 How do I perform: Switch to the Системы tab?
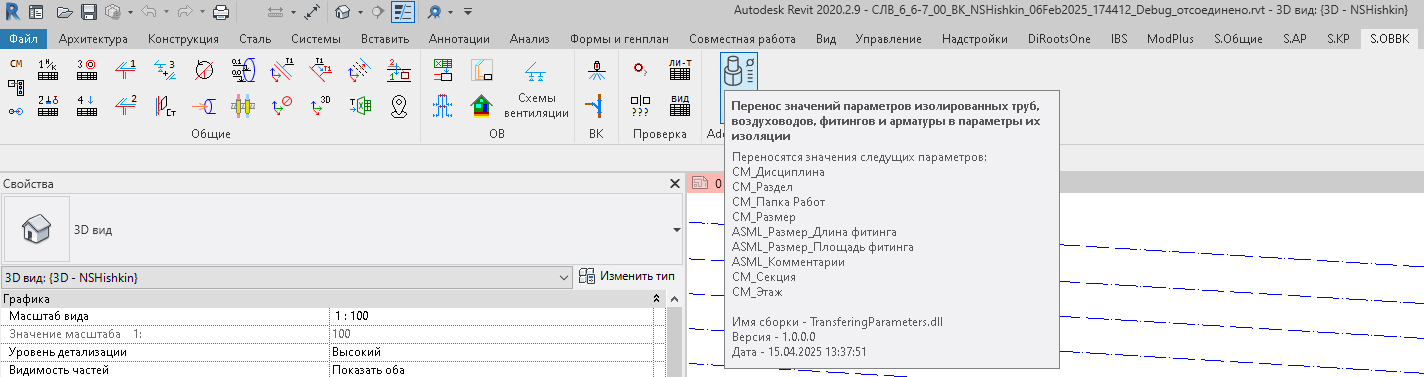coord(316,39)
